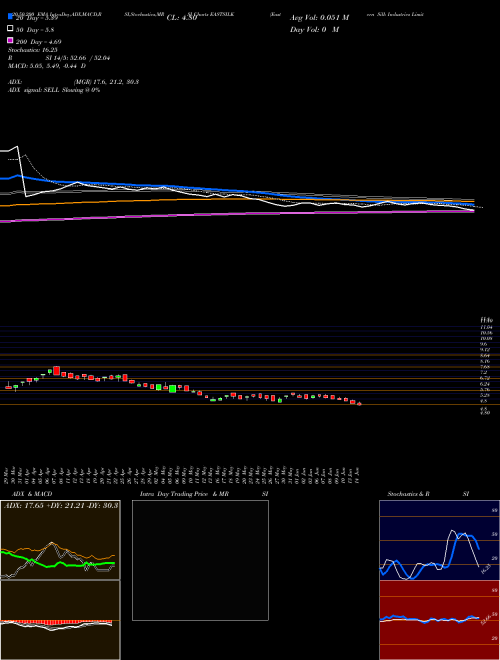Click the 16.23 value label in the Stochastics chart
500x660 pixels.
pyautogui.click(x=485, y=569)
